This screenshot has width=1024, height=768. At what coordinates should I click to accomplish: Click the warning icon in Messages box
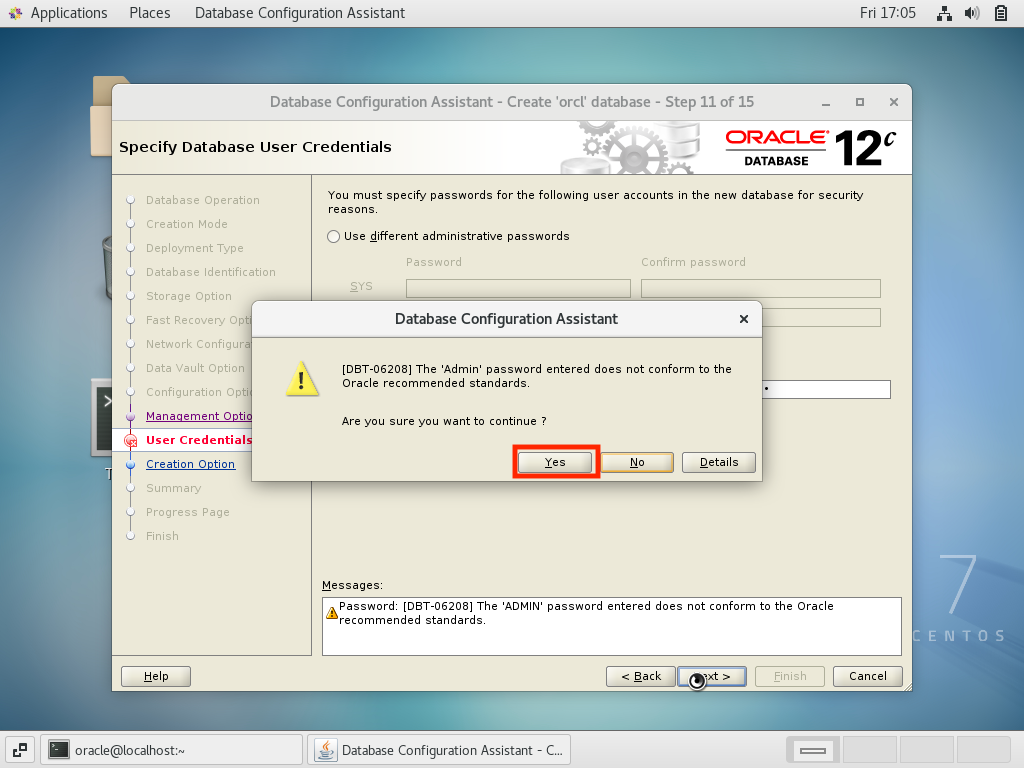click(x=332, y=613)
